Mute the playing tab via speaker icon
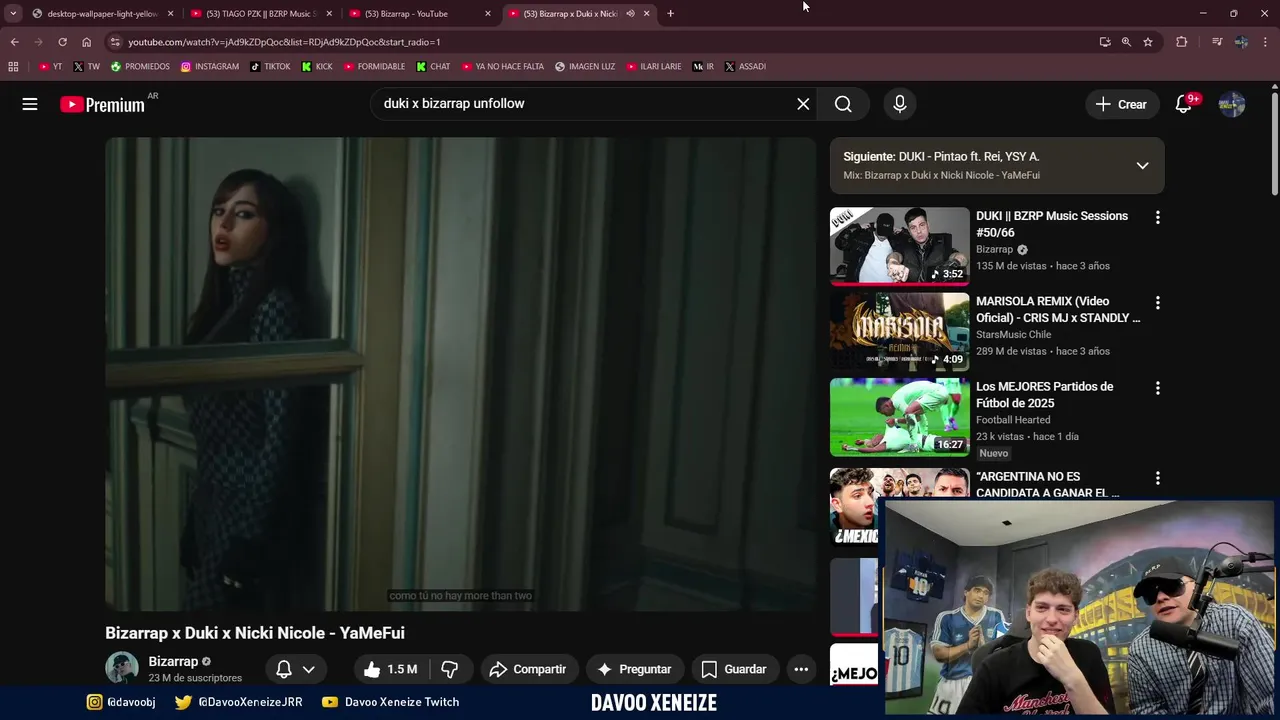The image size is (1280, 720). coord(630,14)
